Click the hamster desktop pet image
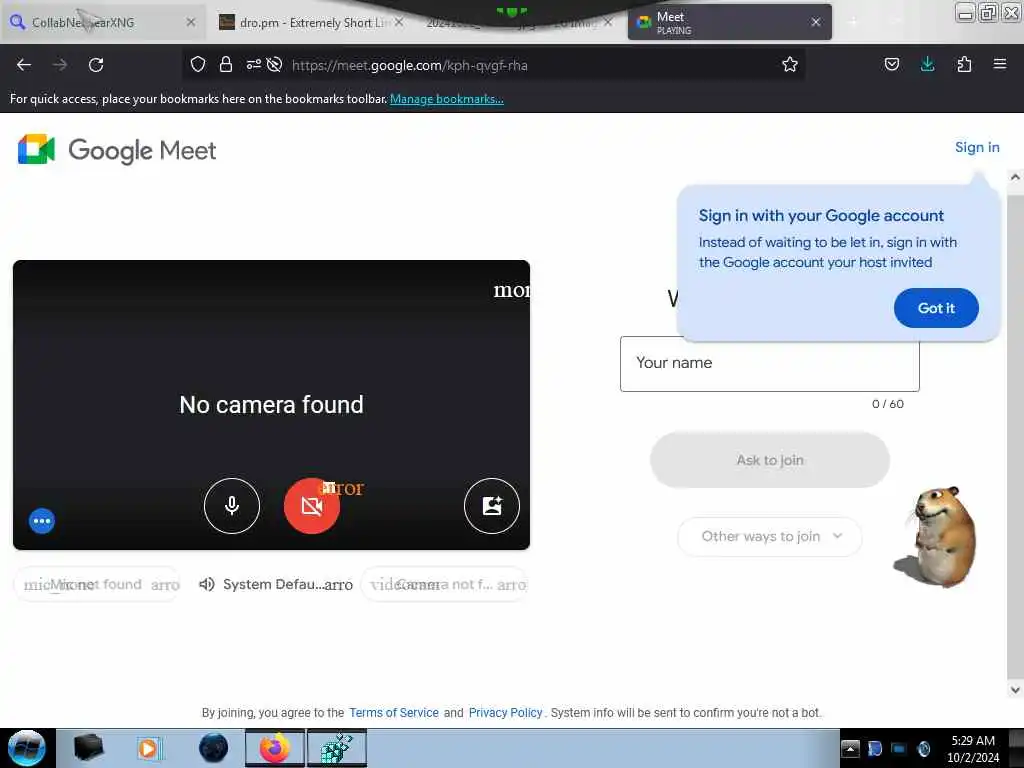This screenshot has width=1024, height=768. (935, 536)
